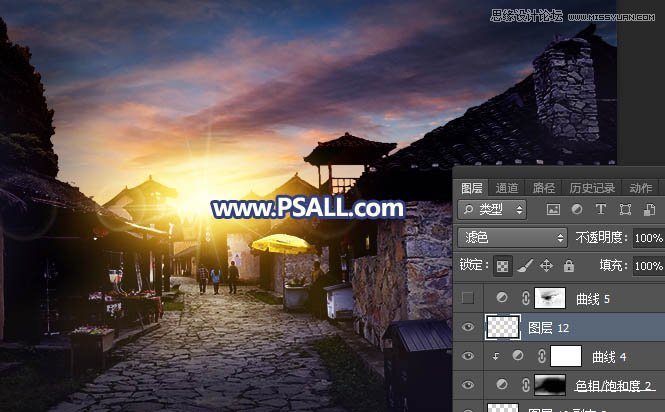Image resolution: width=665 pixels, height=412 pixels.
Task: Toggle lock all padlock icon
Action: click(x=569, y=266)
